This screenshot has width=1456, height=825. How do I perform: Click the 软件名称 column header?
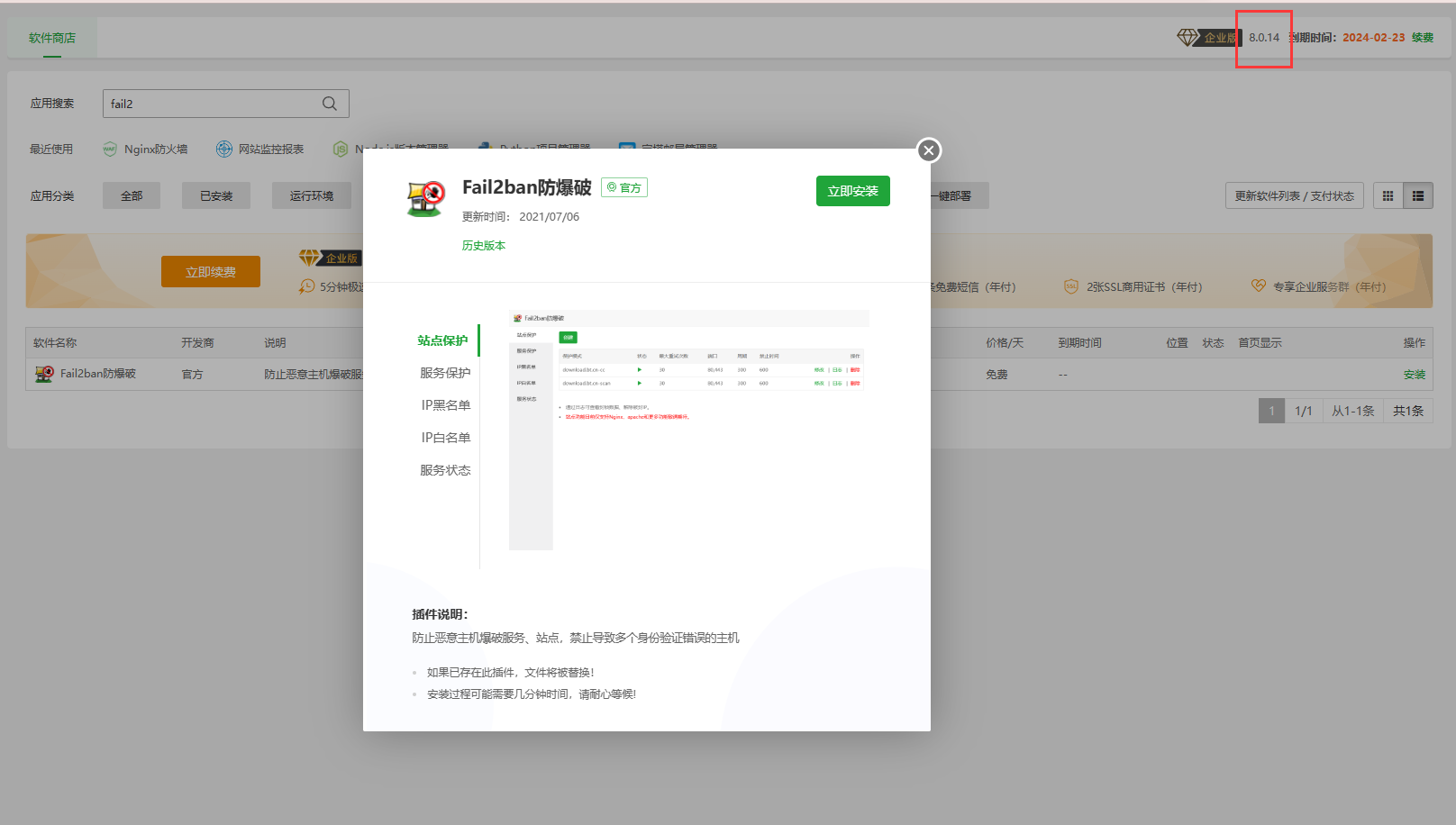tap(55, 343)
